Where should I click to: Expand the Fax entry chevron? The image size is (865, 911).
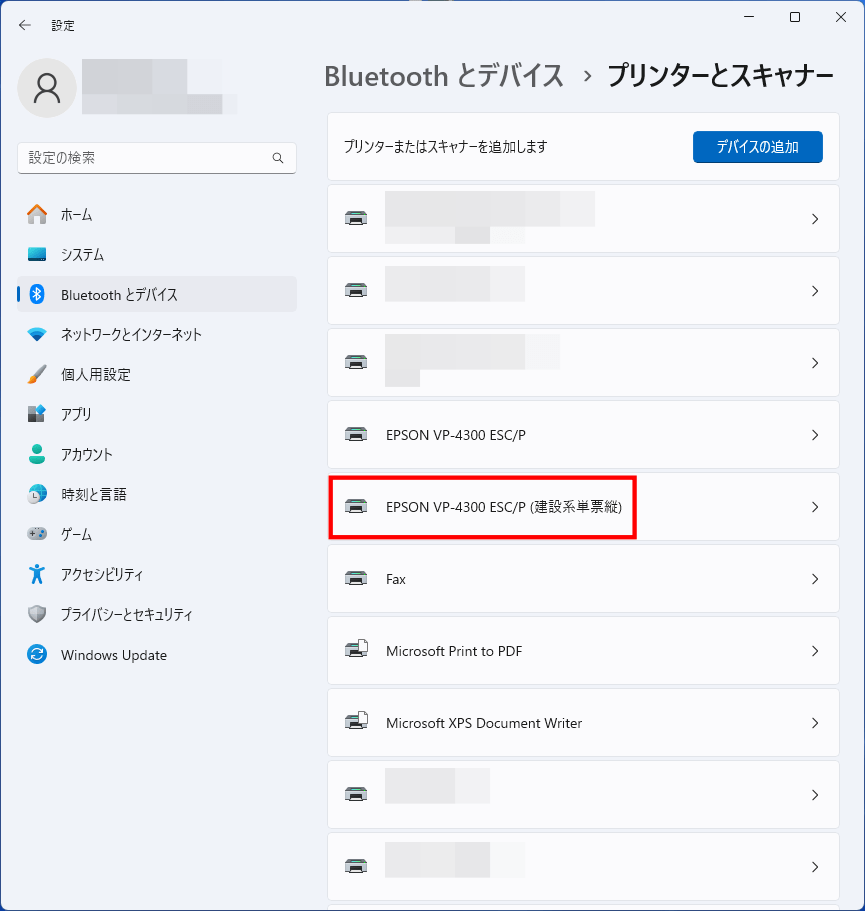(815, 579)
